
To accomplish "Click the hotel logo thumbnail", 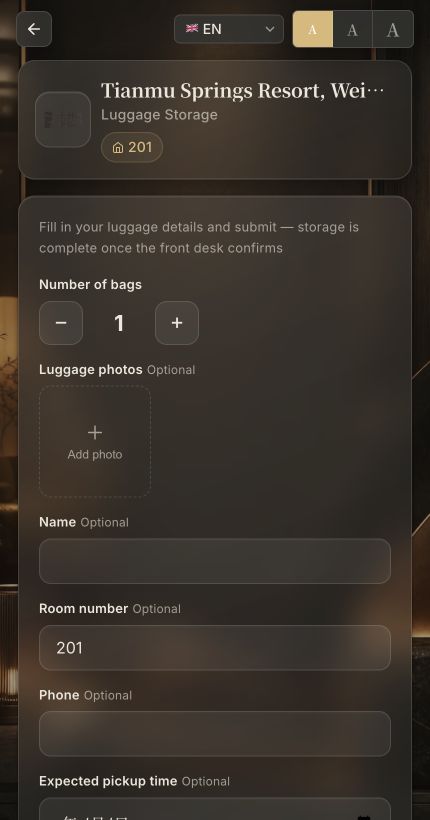I will (x=63, y=120).
